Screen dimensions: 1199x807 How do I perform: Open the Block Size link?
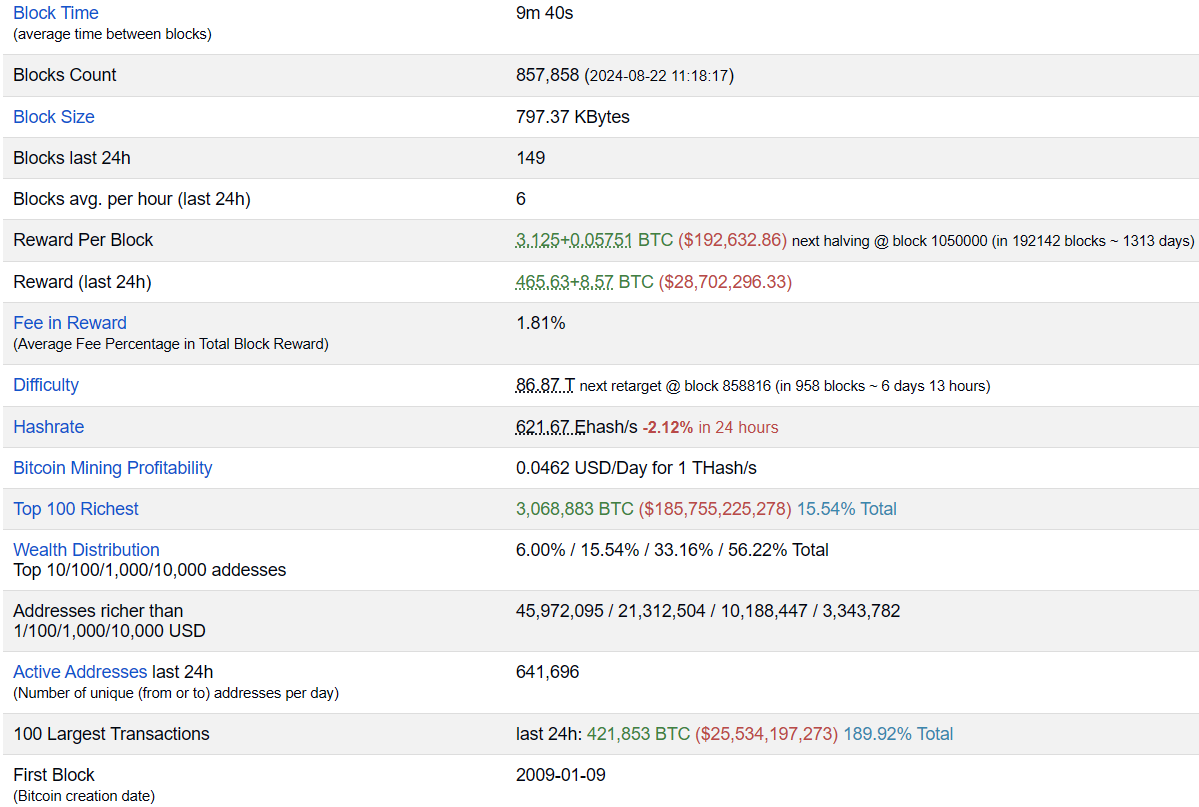[54, 117]
